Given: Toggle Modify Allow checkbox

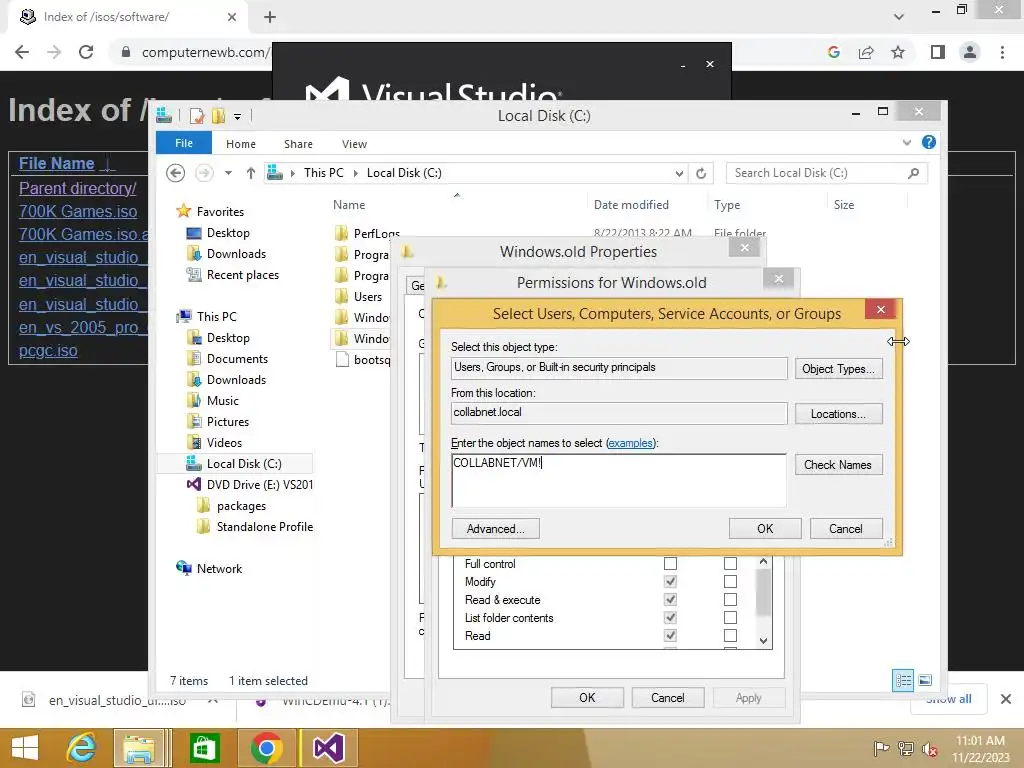Looking at the screenshot, I should (x=671, y=582).
